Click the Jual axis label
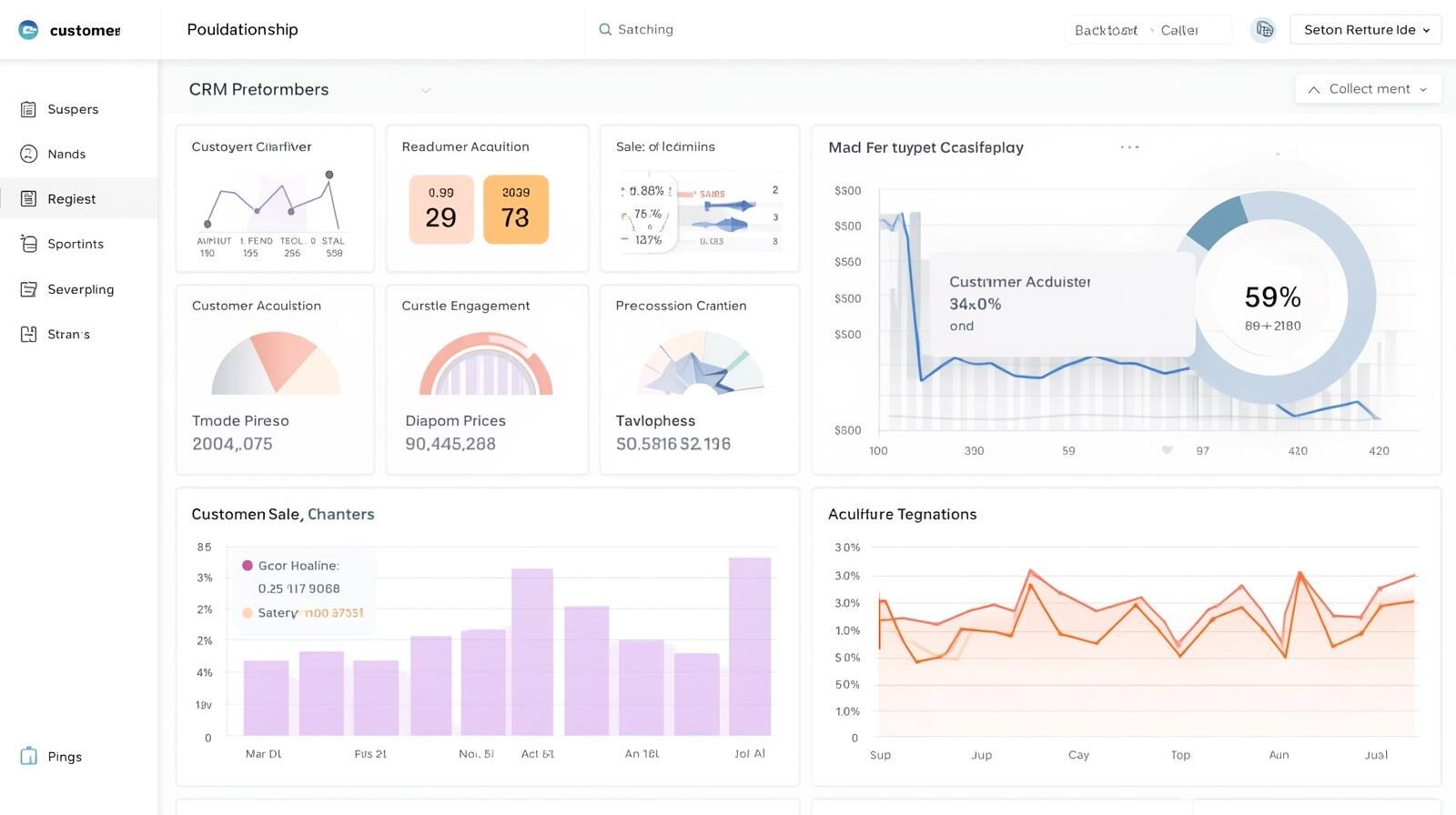This screenshot has height=815, width=1456. pyautogui.click(x=1376, y=755)
